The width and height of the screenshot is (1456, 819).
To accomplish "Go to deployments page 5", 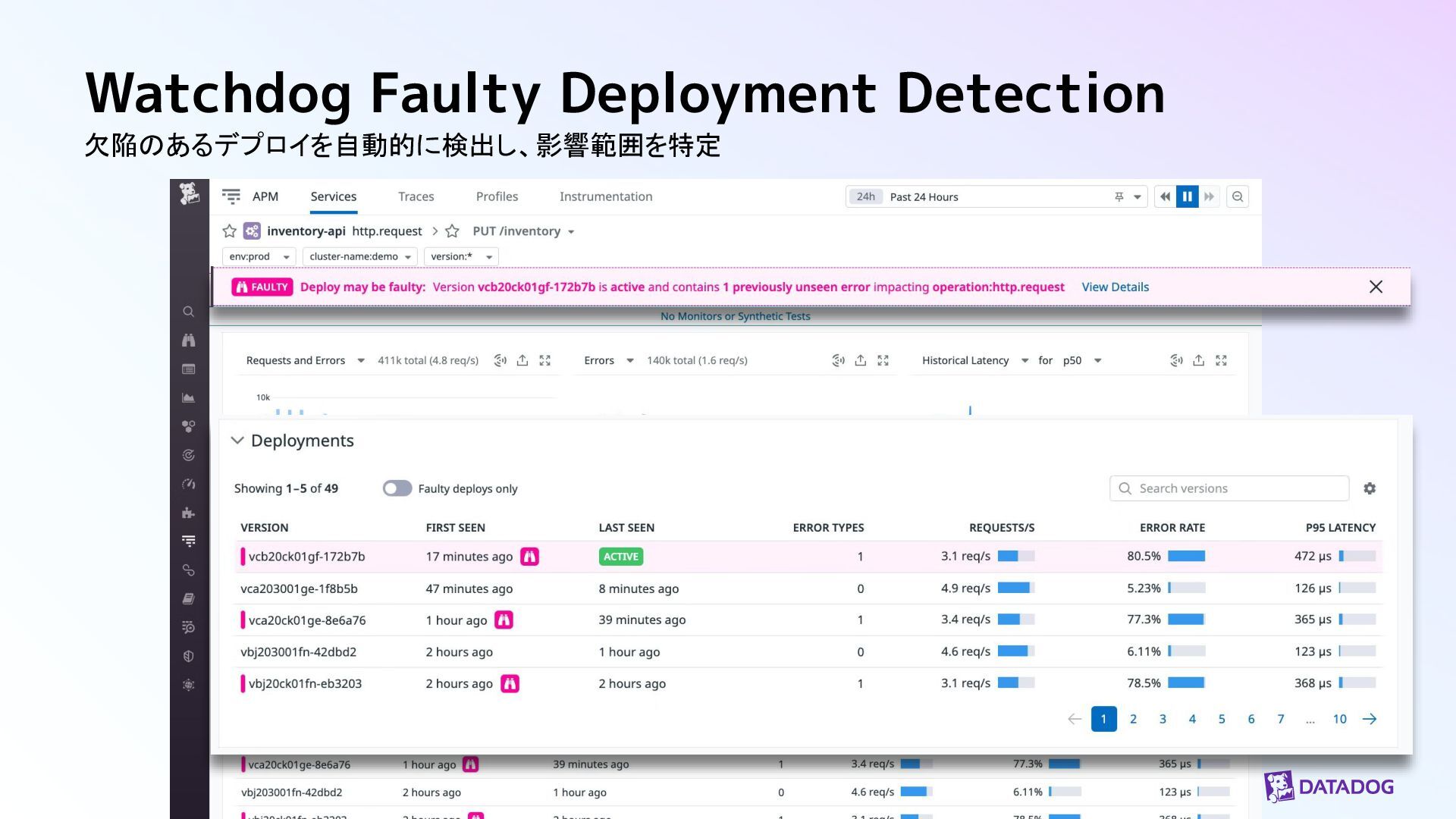I will (x=1222, y=719).
